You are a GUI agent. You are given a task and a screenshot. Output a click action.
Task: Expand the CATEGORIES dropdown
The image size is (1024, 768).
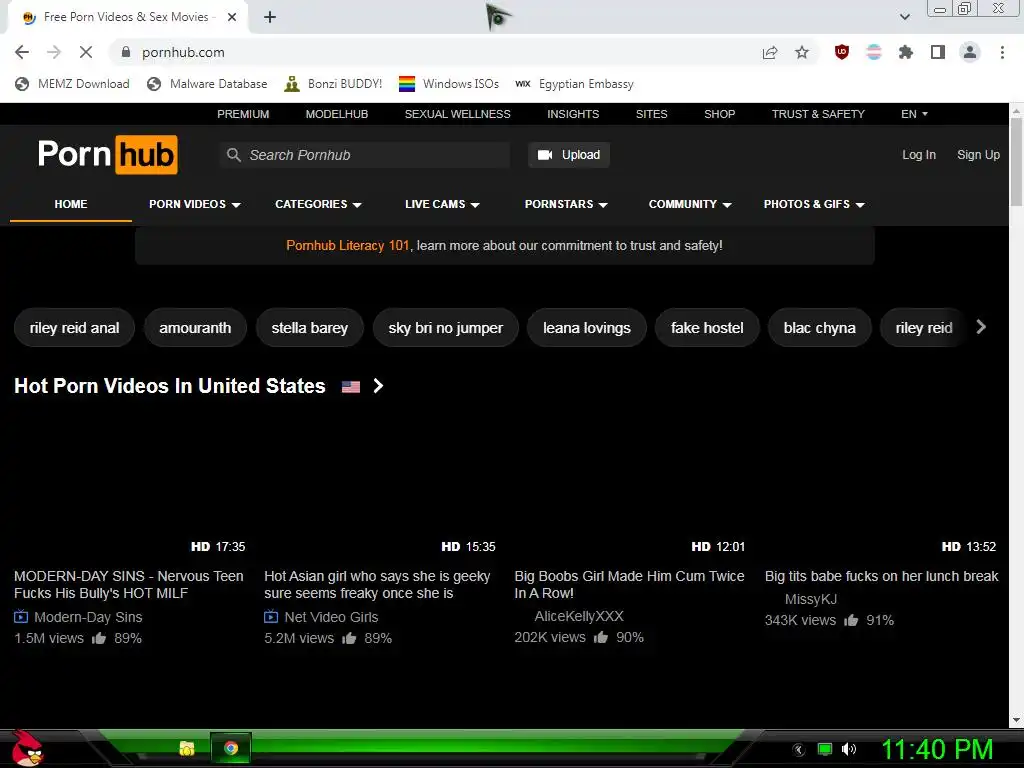click(318, 204)
